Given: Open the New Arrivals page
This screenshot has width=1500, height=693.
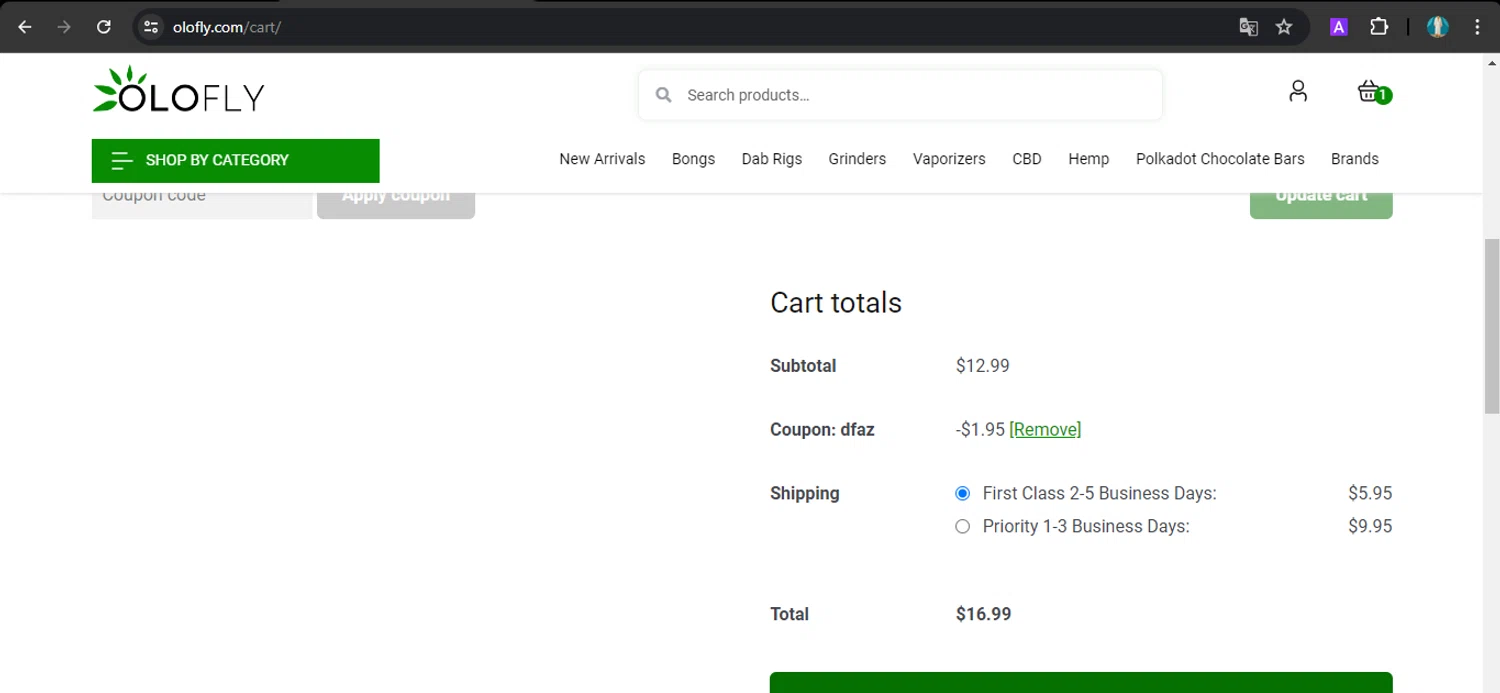Looking at the screenshot, I should (x=602, y=159).
